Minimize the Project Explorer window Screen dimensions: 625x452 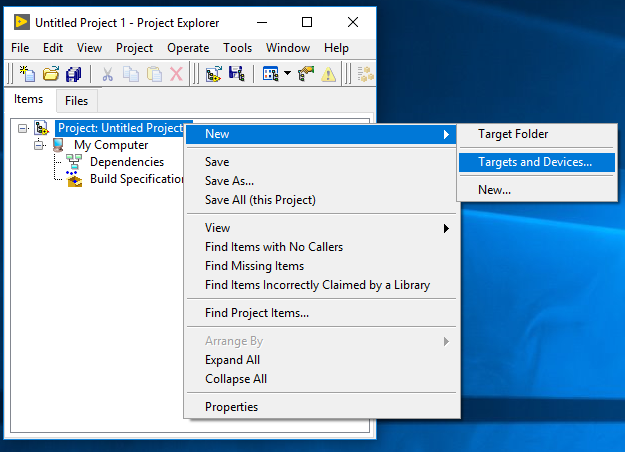262,22
